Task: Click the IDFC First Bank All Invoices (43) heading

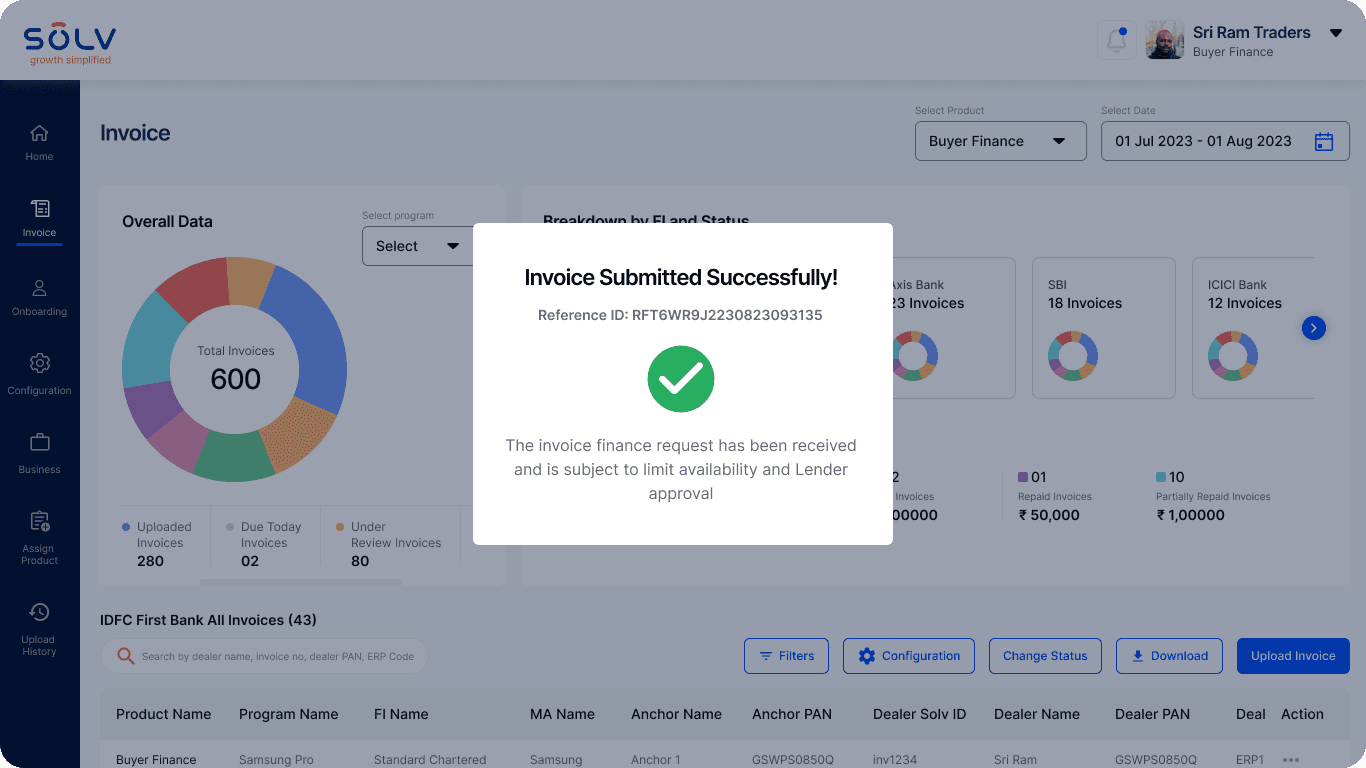Action: pyautogui.click(x=208, y=620)
